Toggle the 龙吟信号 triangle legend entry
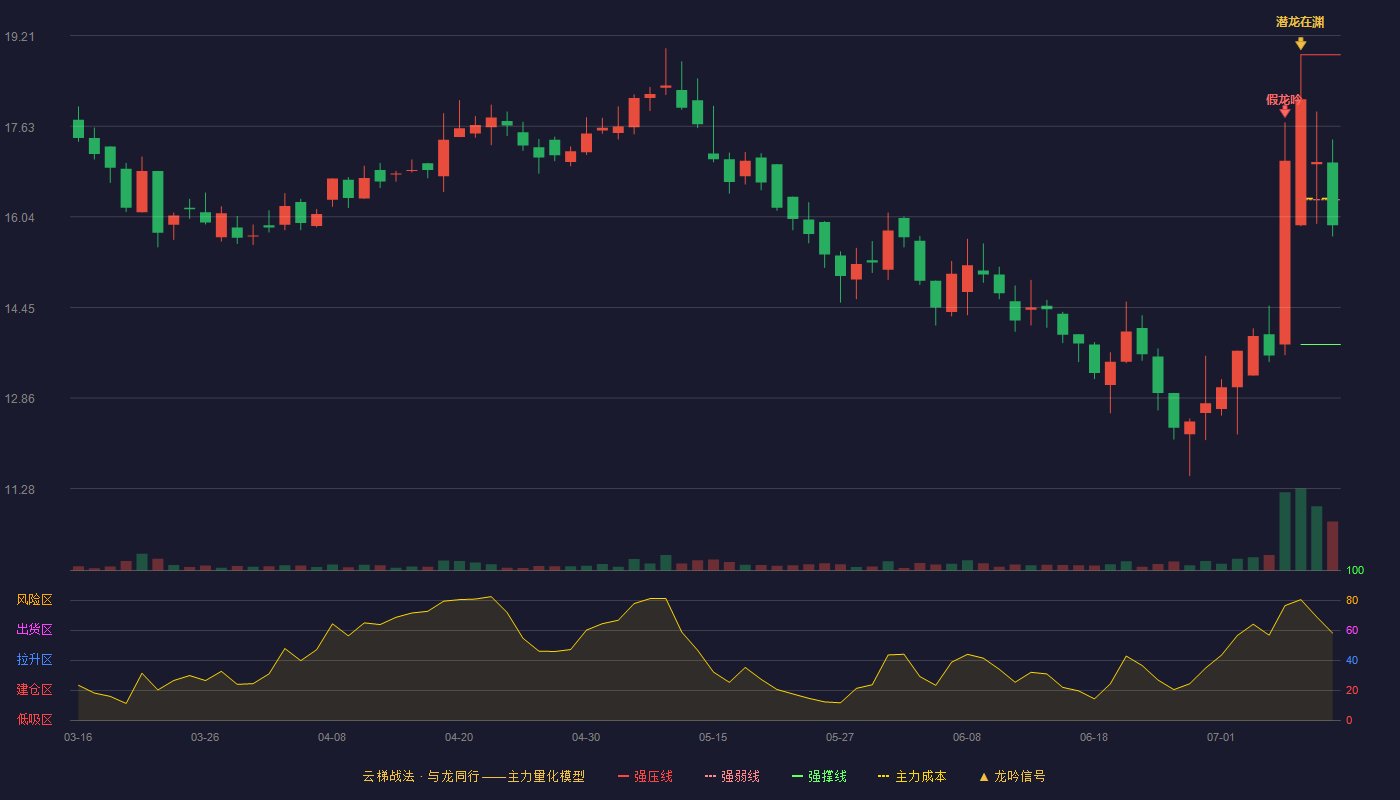The image size is (1400, 800). [x=1012, y=776]
